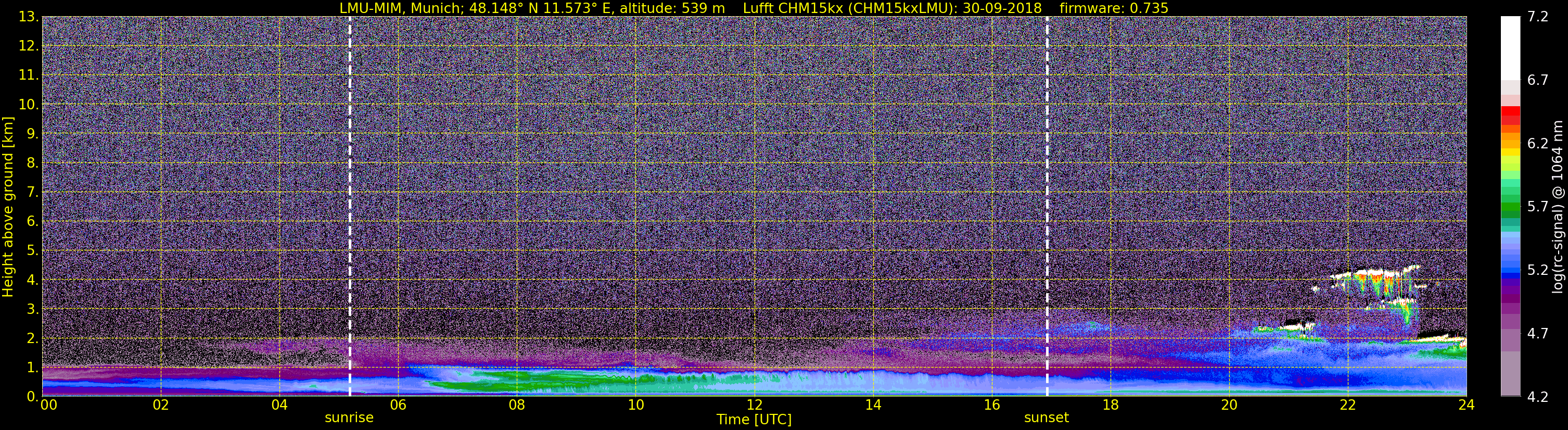Click the time axis tick label 02
This screenshot has height=430, width=1568.
[x=161, y=406]
